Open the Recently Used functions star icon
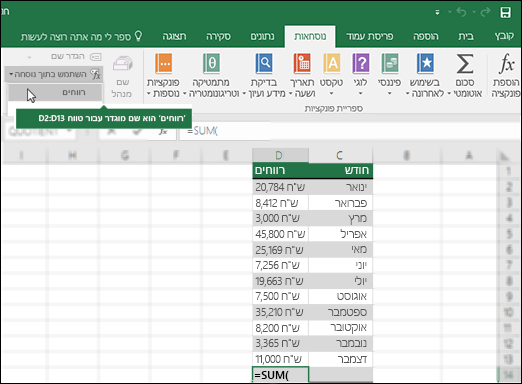 point(426,63)
